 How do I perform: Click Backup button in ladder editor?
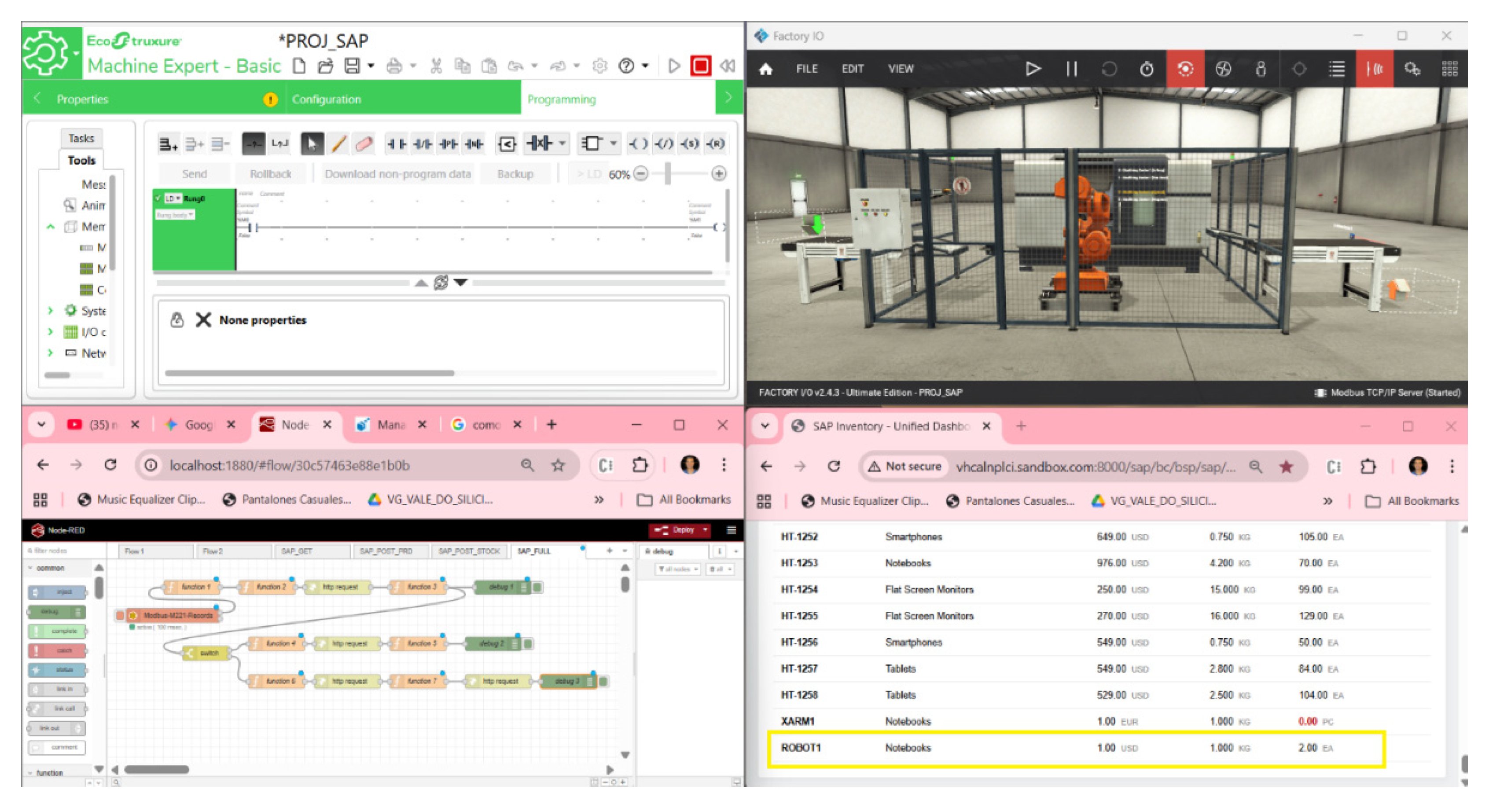pyautogui.click(x=515, y=174)
